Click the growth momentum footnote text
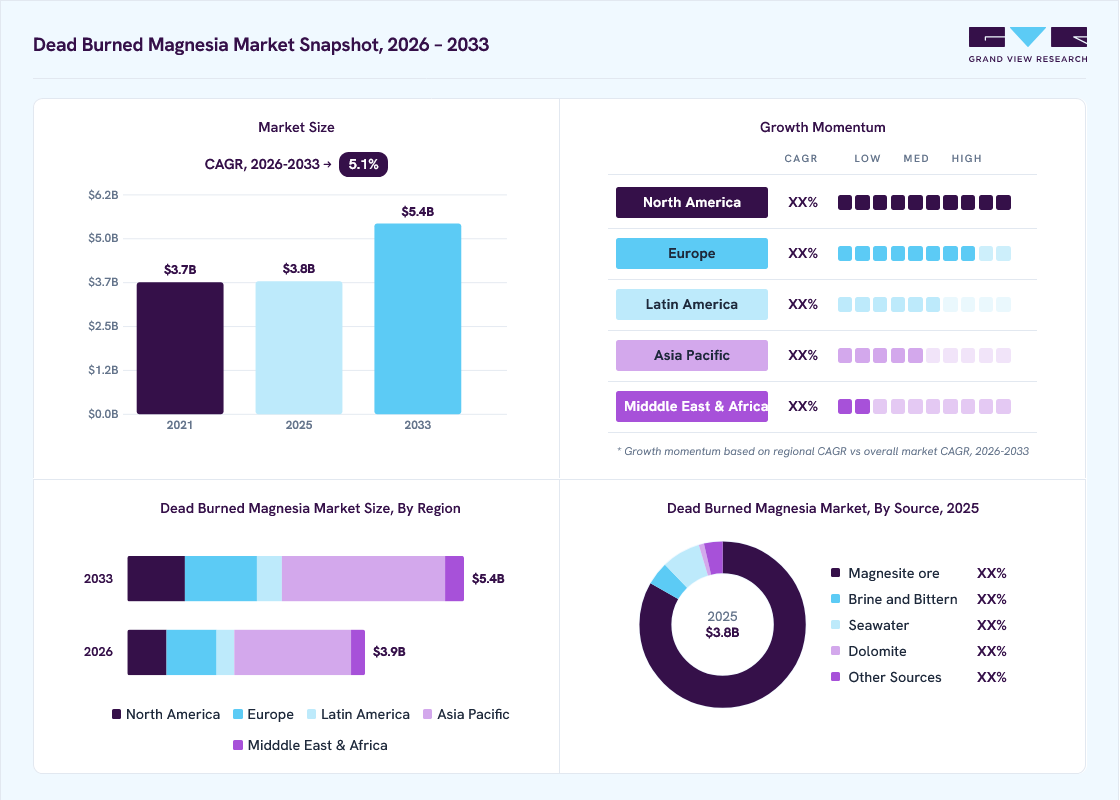Screen dimensions: 1120x800 click(x=823, y=451)
